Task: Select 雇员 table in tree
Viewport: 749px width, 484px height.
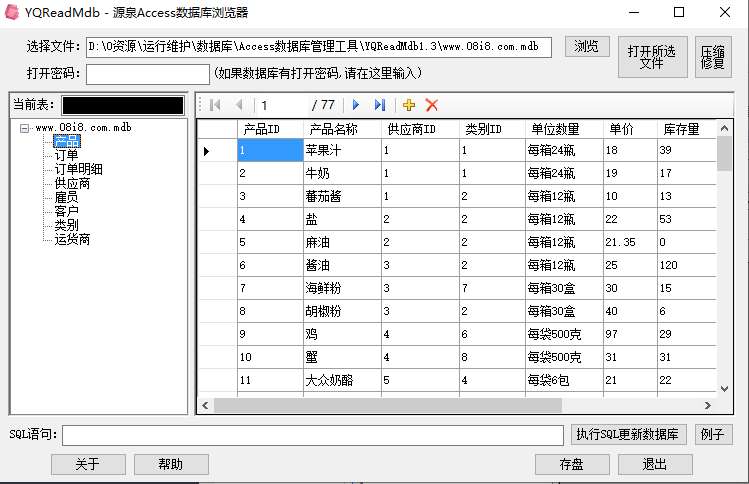Action: click(x=66, y=197)
